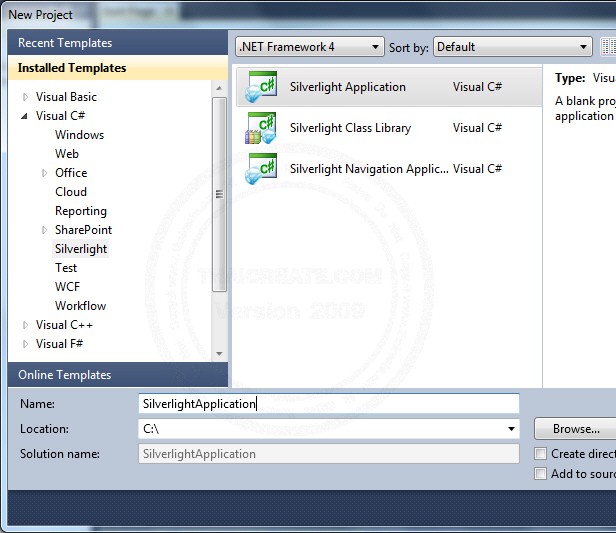Click 'Visual C#' beside Silverlight Application
616x533 pixels.
[x=477, y=87]
